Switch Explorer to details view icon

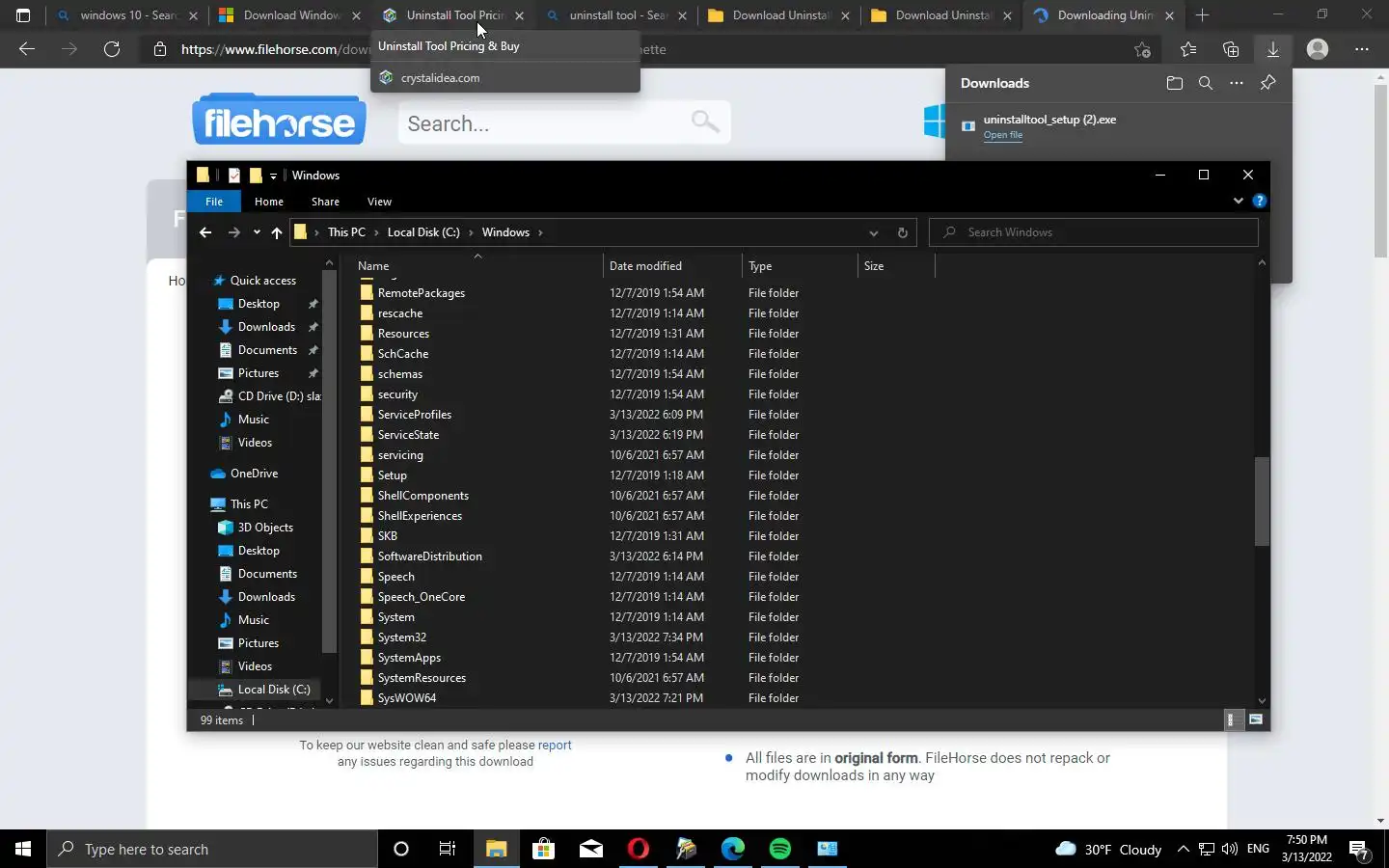[1231, 719]
